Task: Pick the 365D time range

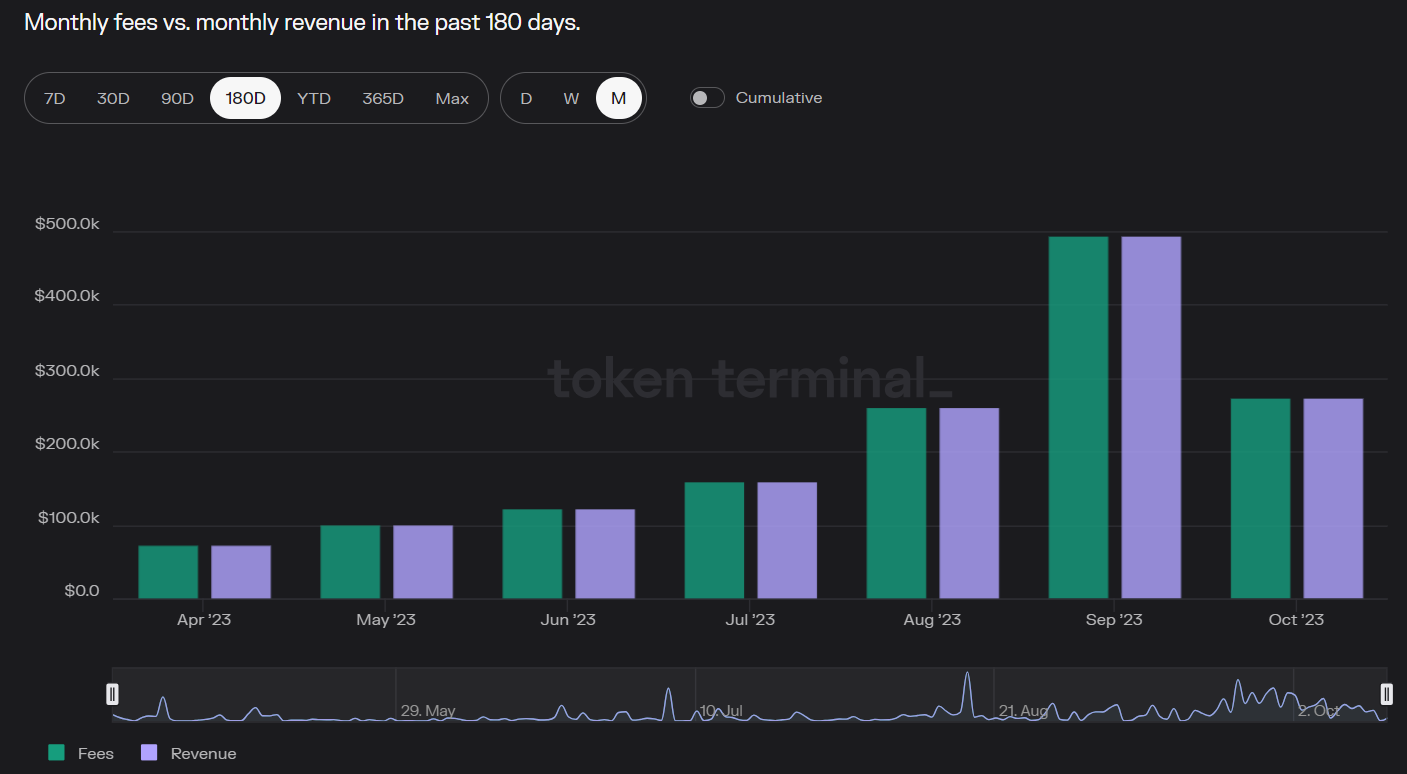Action: [x=383, y=98]
